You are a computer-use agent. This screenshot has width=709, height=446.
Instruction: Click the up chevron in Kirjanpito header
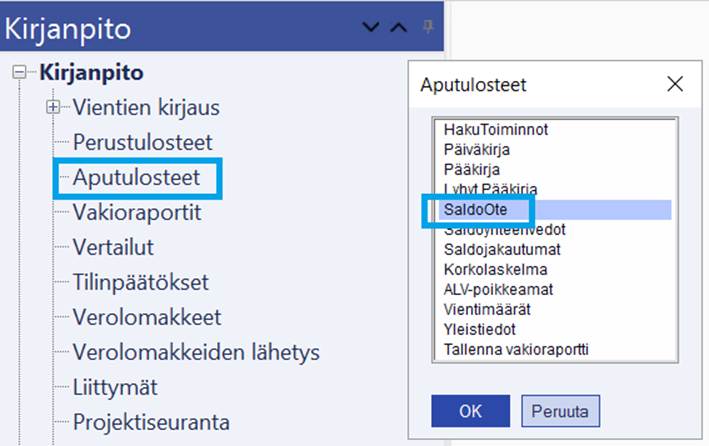point(398,28)
